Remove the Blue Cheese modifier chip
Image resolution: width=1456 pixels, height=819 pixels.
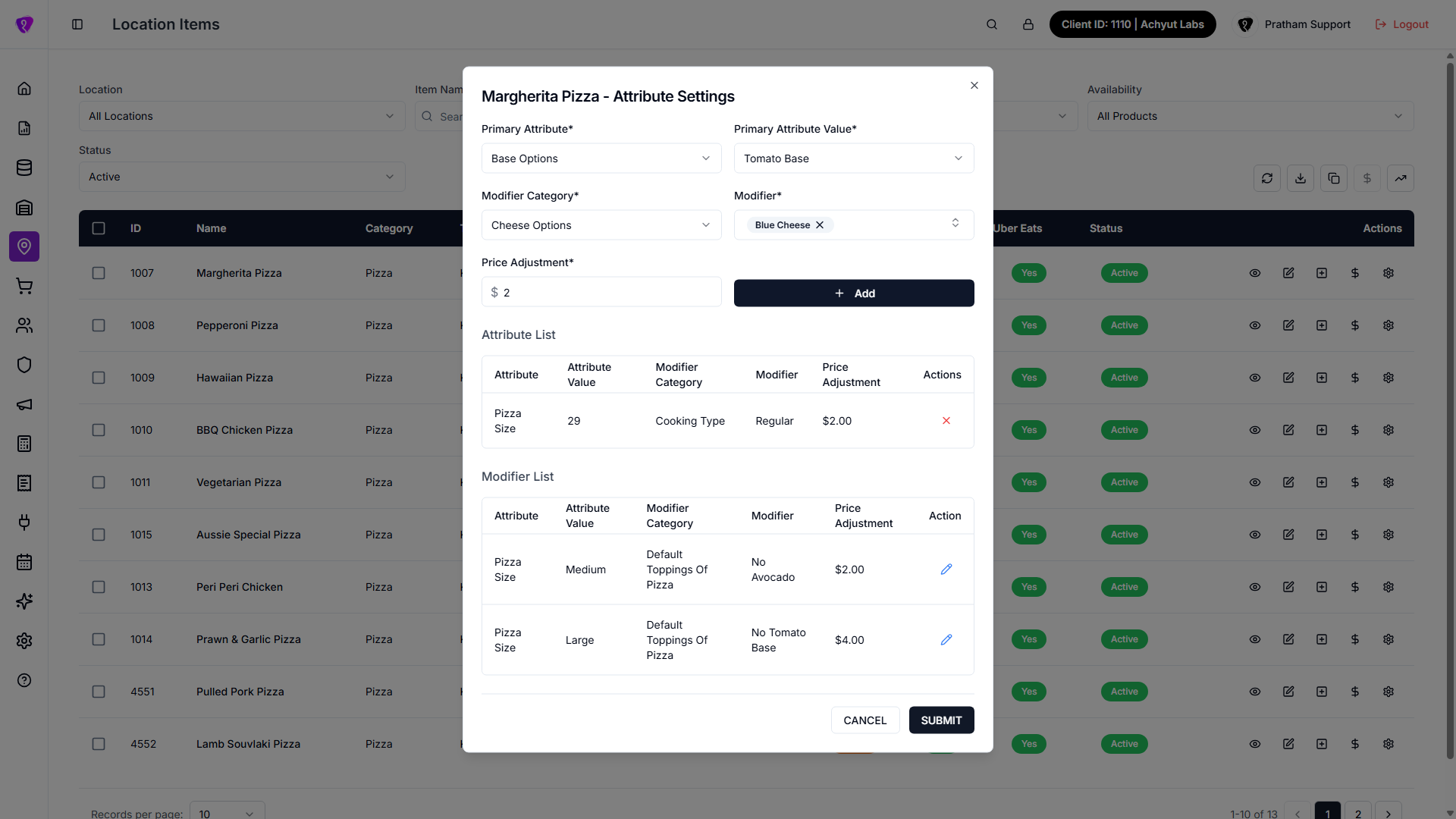pos(820,225)
